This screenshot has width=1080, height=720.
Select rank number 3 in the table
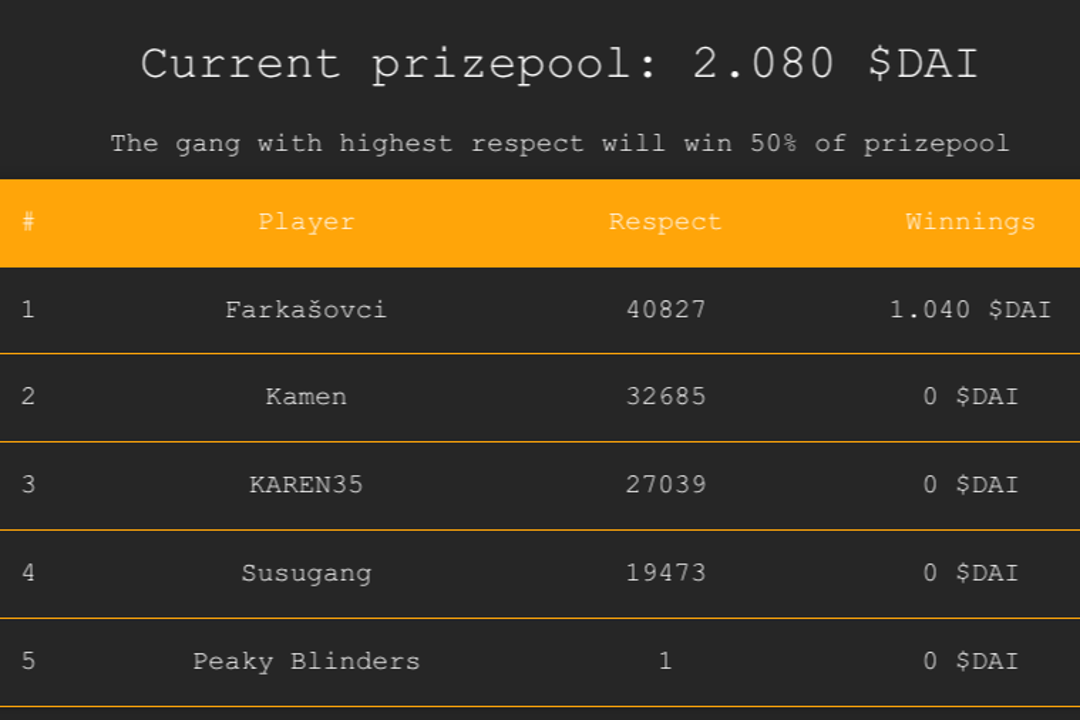coord(28,485)
